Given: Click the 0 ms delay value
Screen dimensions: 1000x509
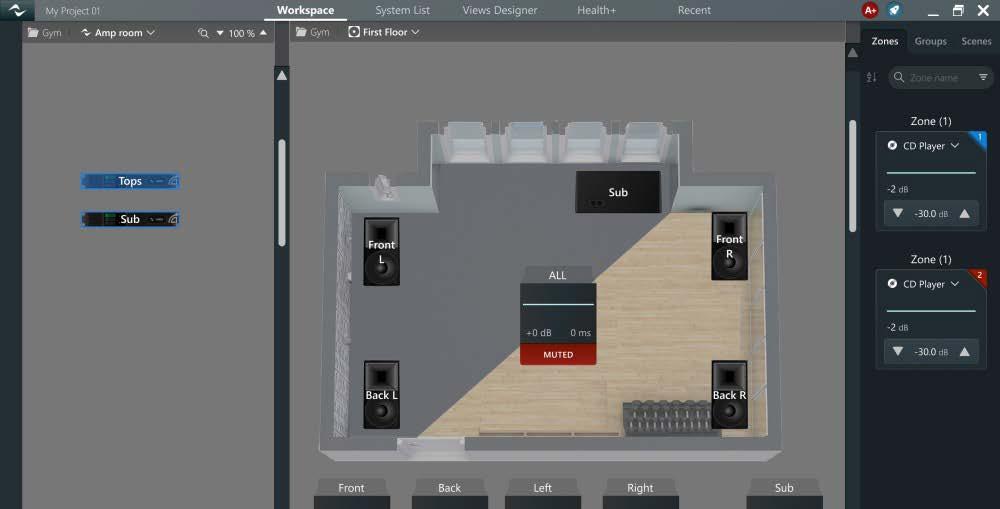Looking at the screenshot, I should point(580,333).
